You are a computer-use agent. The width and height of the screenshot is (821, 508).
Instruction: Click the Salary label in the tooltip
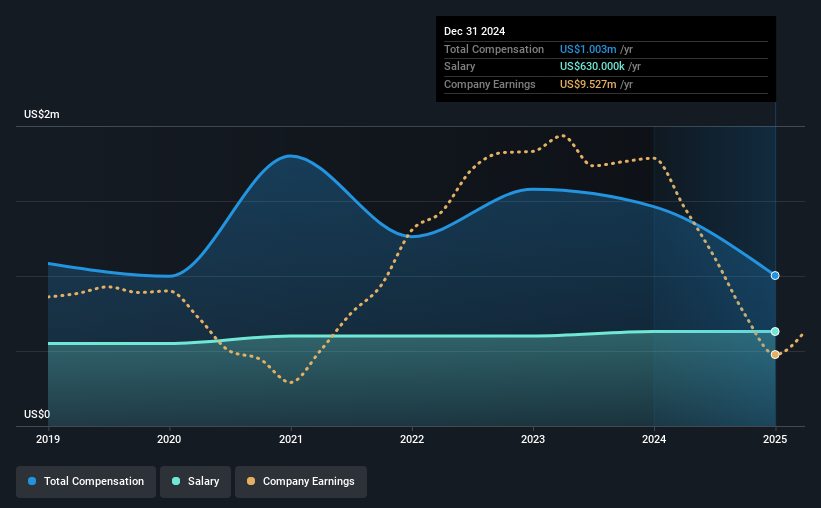click(x=460, y=67)
